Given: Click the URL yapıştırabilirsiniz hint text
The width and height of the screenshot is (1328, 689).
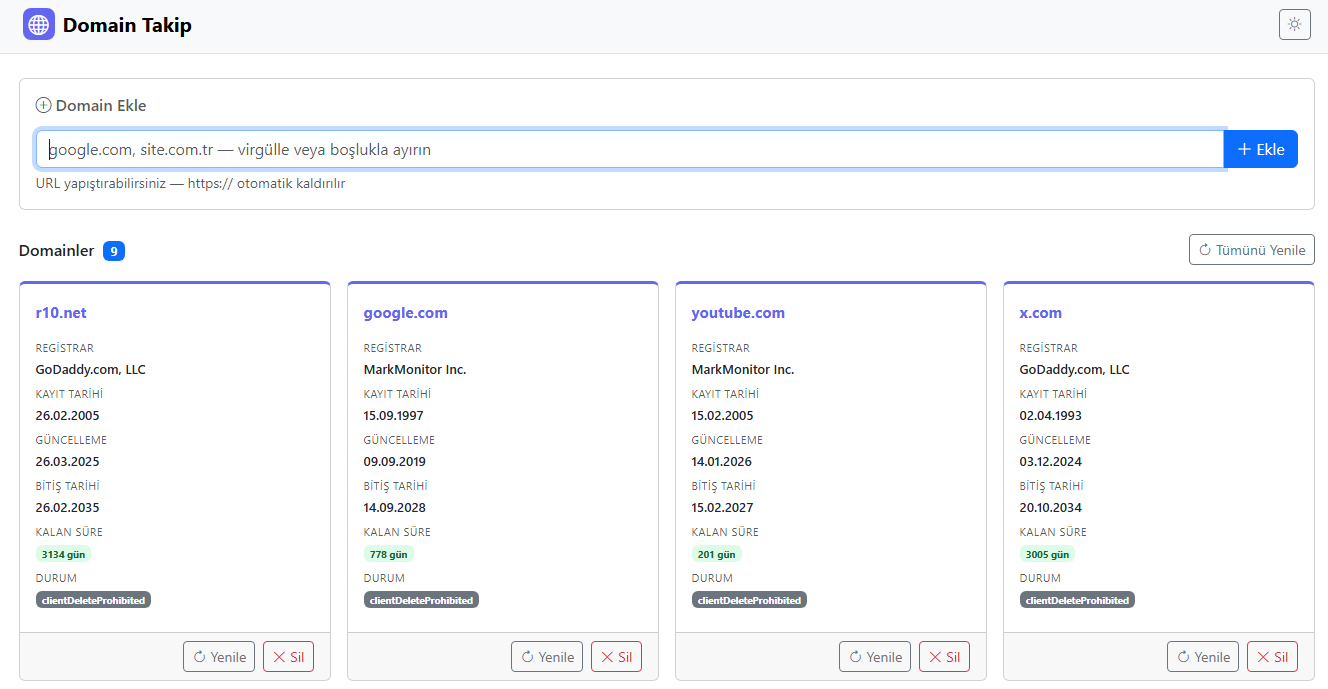Looking at the screenshot, I should [190, 184].
